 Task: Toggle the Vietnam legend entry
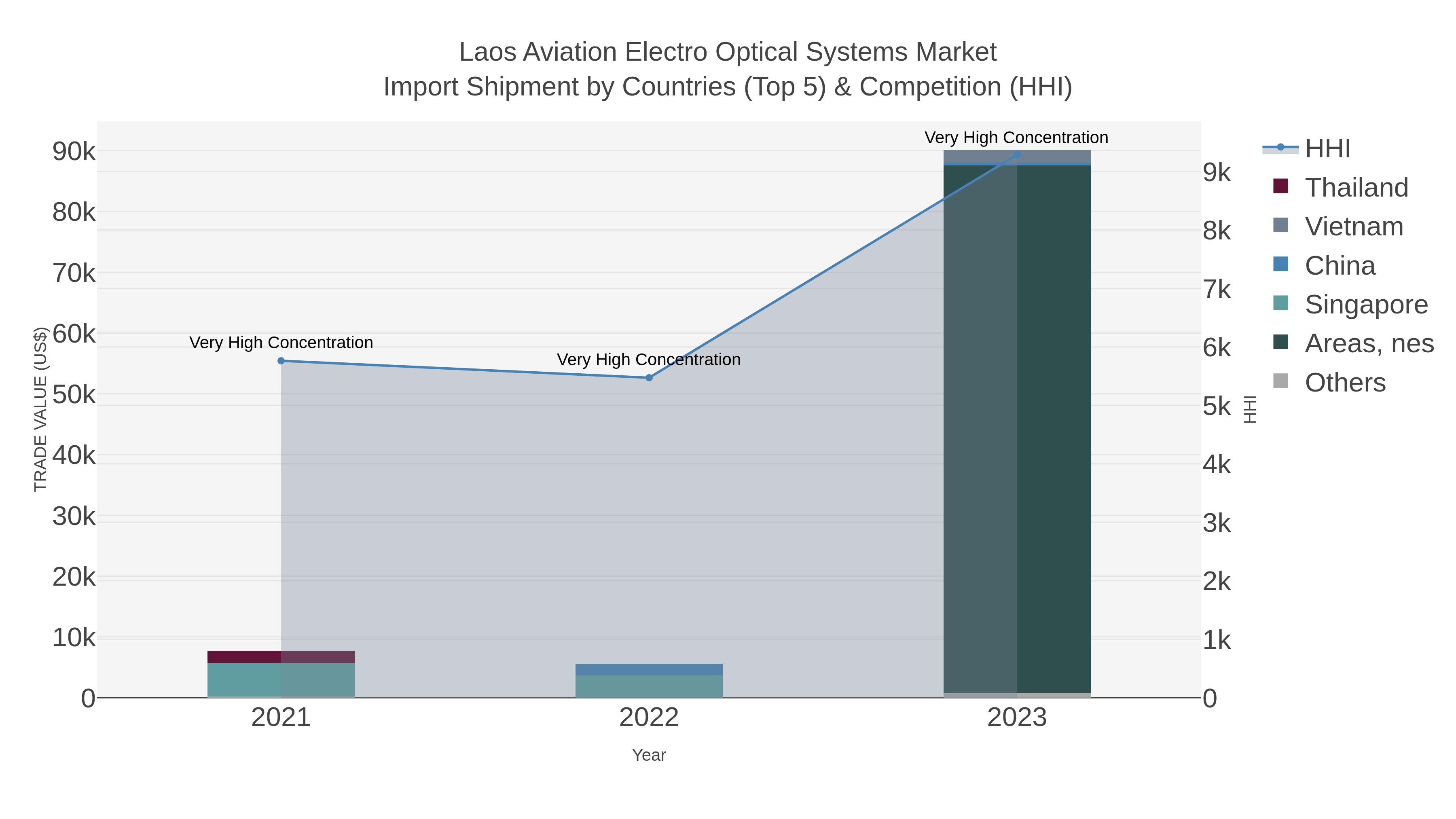1338,226
